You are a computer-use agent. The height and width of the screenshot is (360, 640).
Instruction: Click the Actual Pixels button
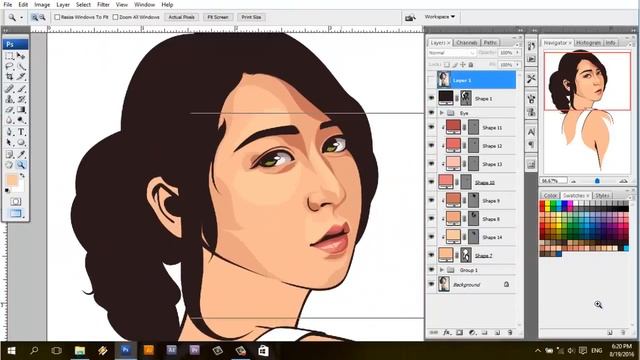click(181, 17)
